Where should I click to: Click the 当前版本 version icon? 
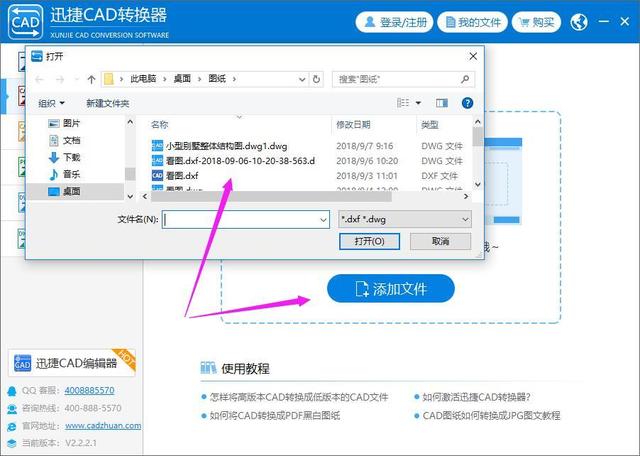tap(12, 443)
